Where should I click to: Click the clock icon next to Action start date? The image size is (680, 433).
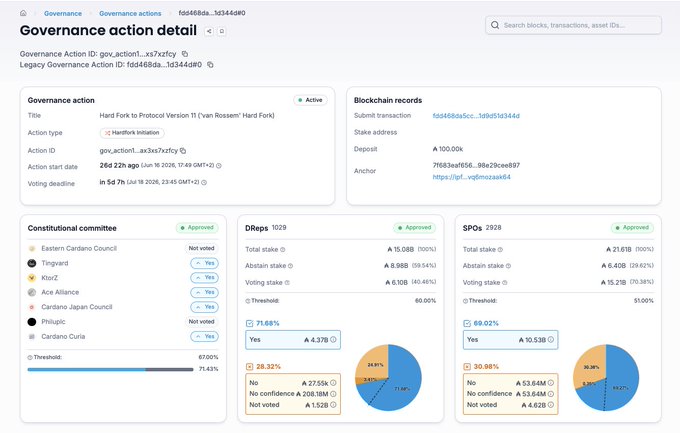[219, 166]
